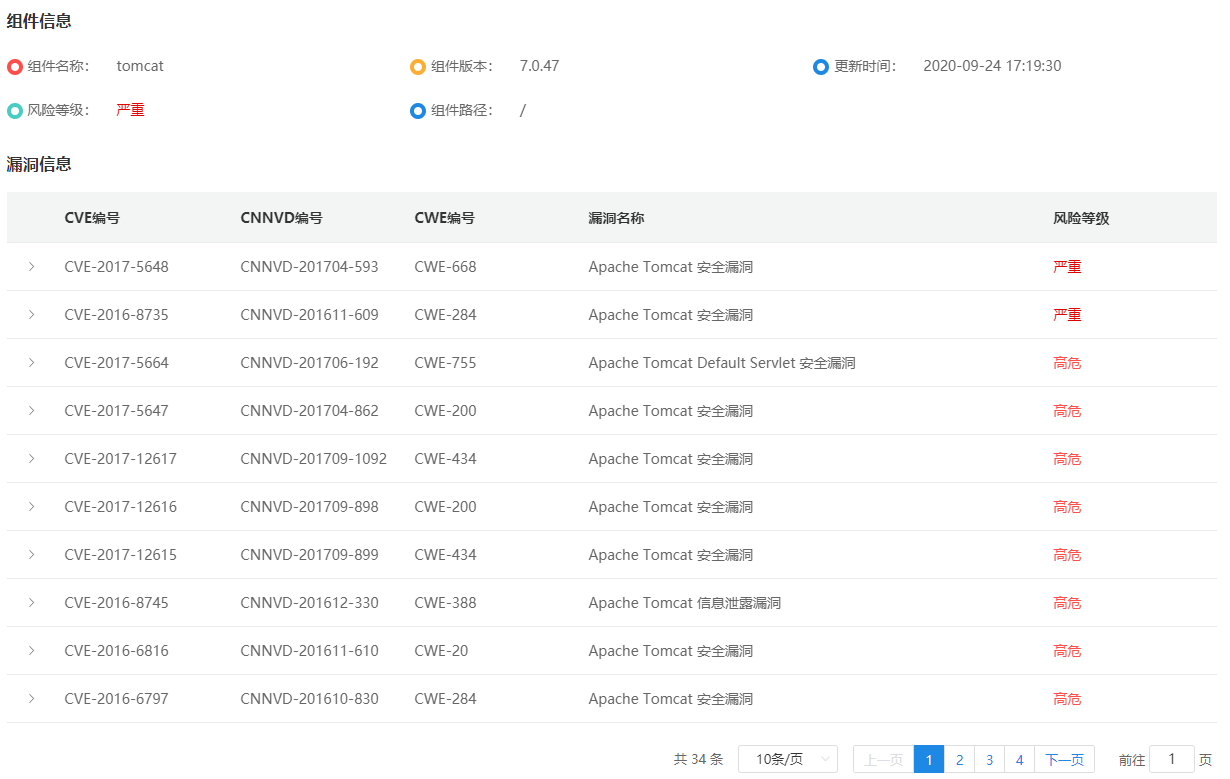Expand the CVE-2016-8745 row

(32, 603)
